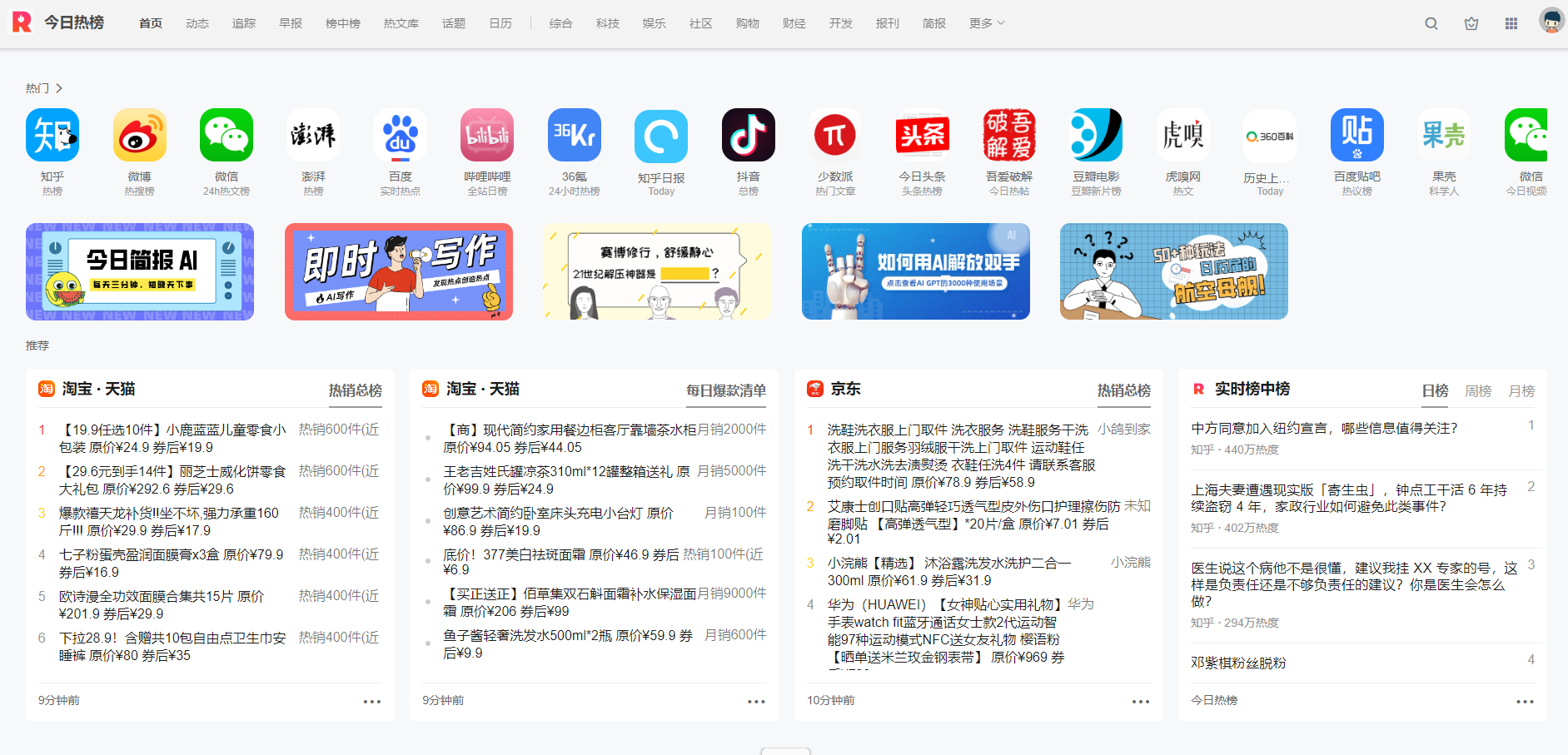Open the more options on 淘宝·天猫 card

[371, 702]
